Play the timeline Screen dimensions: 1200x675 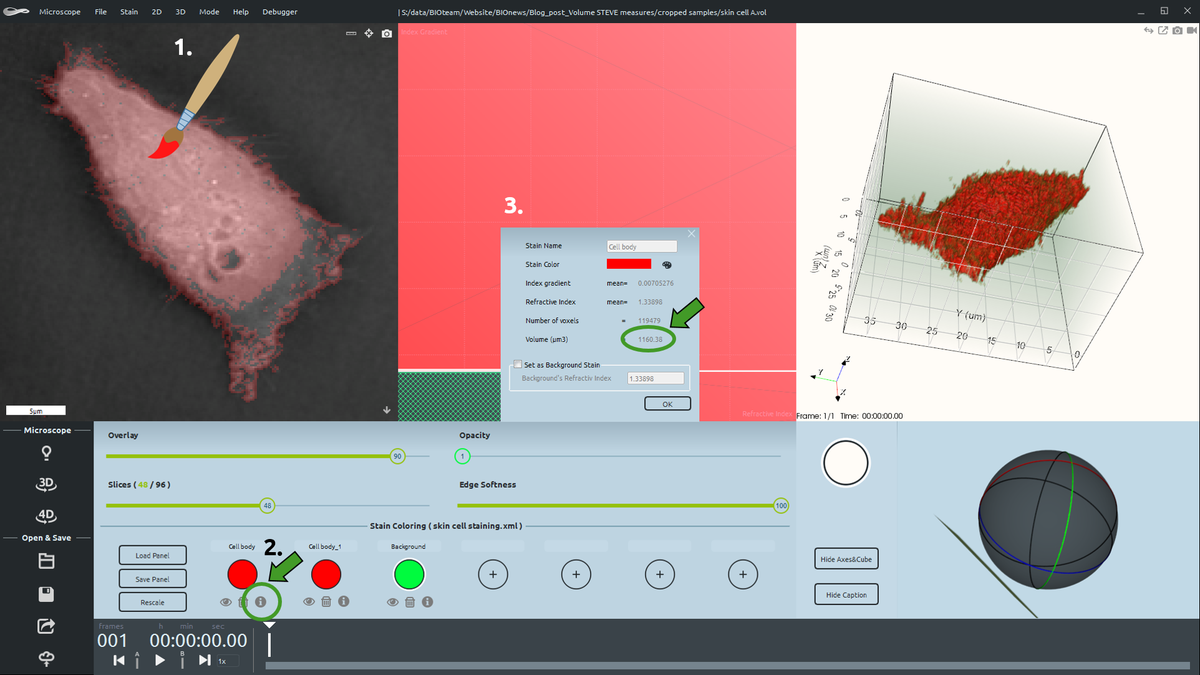pos(160,660)
